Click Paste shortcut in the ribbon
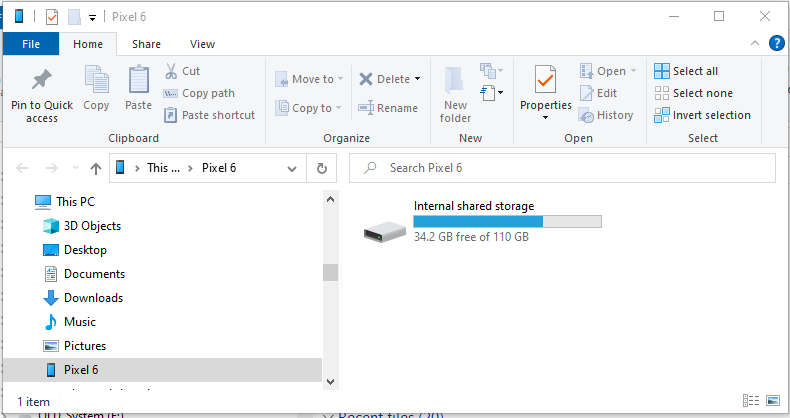Screen dimensions: 790x418 pyautogui.click(x=210, y=115)
